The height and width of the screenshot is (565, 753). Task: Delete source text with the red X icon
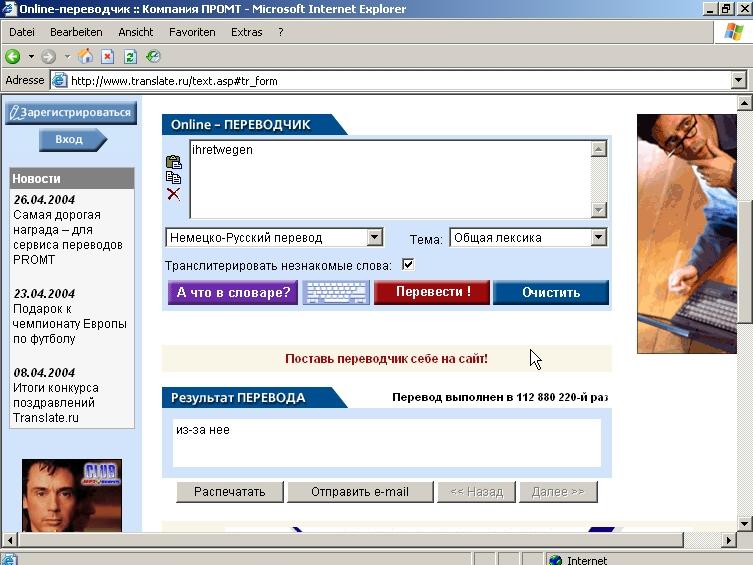(173, 194)
